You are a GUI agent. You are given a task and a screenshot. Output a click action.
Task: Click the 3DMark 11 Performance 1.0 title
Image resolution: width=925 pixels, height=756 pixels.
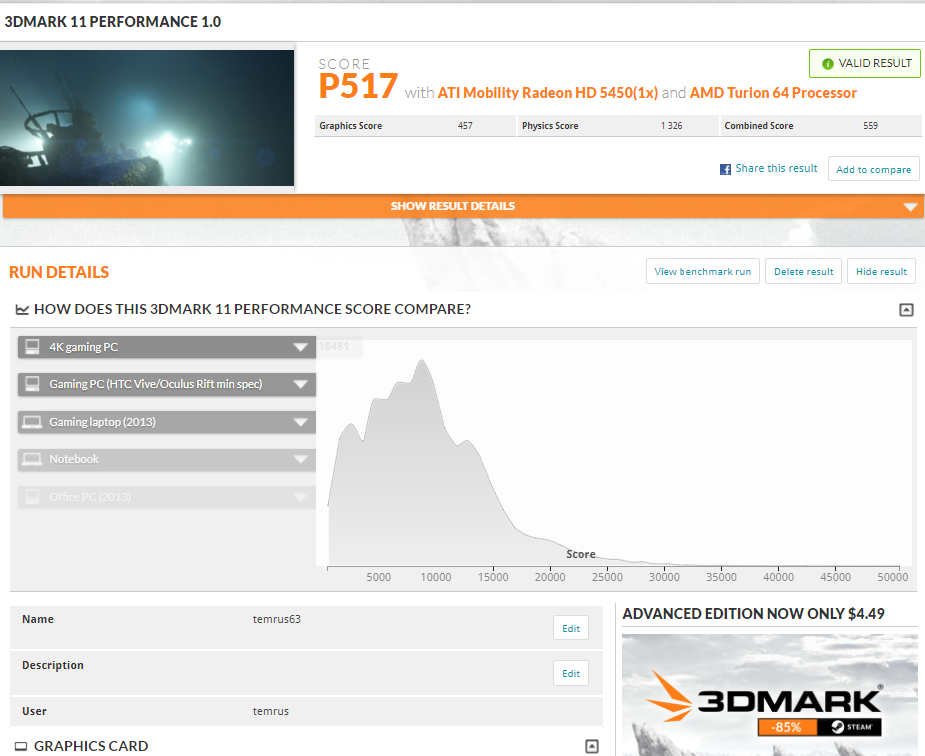pos(113,22)
